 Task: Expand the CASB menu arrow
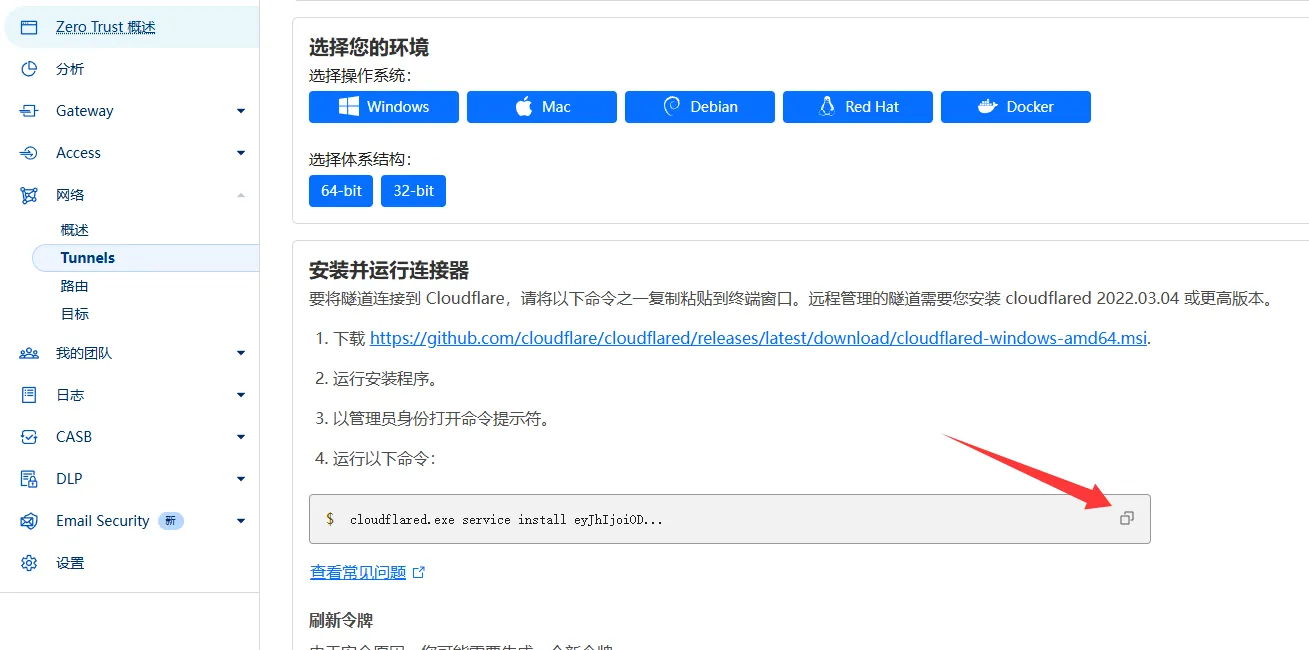[x=241, y=437]
